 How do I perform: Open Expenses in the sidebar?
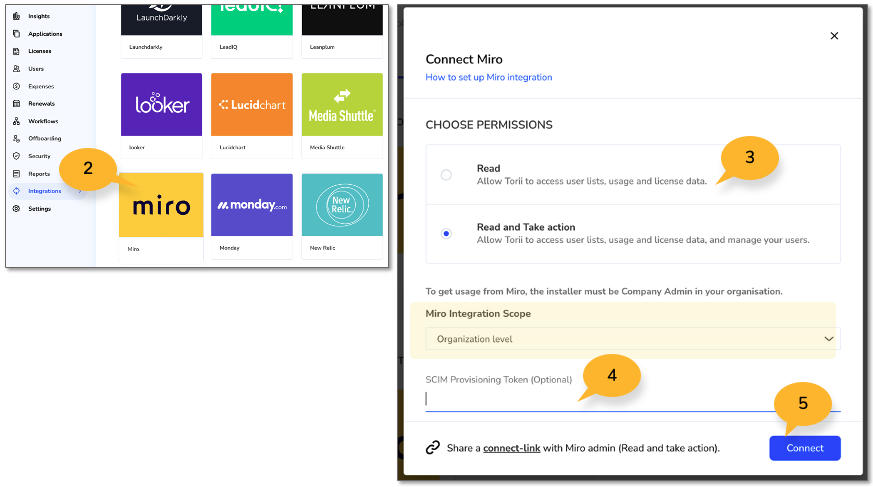coord(41,86)
